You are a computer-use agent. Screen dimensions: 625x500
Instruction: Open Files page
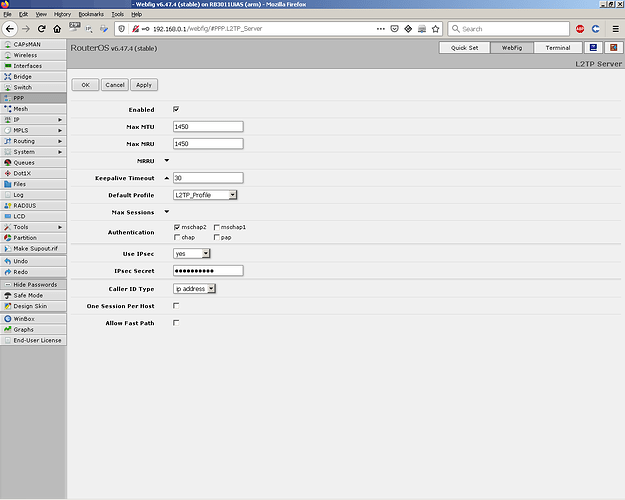[33, 184]
